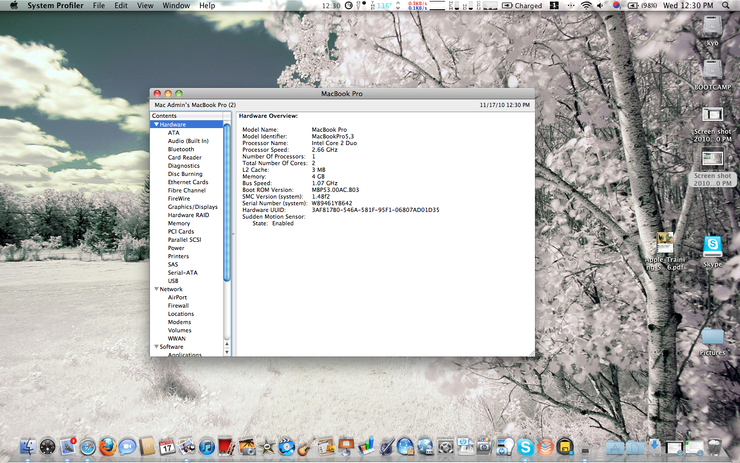Click the Wi-Fi icon in menu bar

click(585, 6)
